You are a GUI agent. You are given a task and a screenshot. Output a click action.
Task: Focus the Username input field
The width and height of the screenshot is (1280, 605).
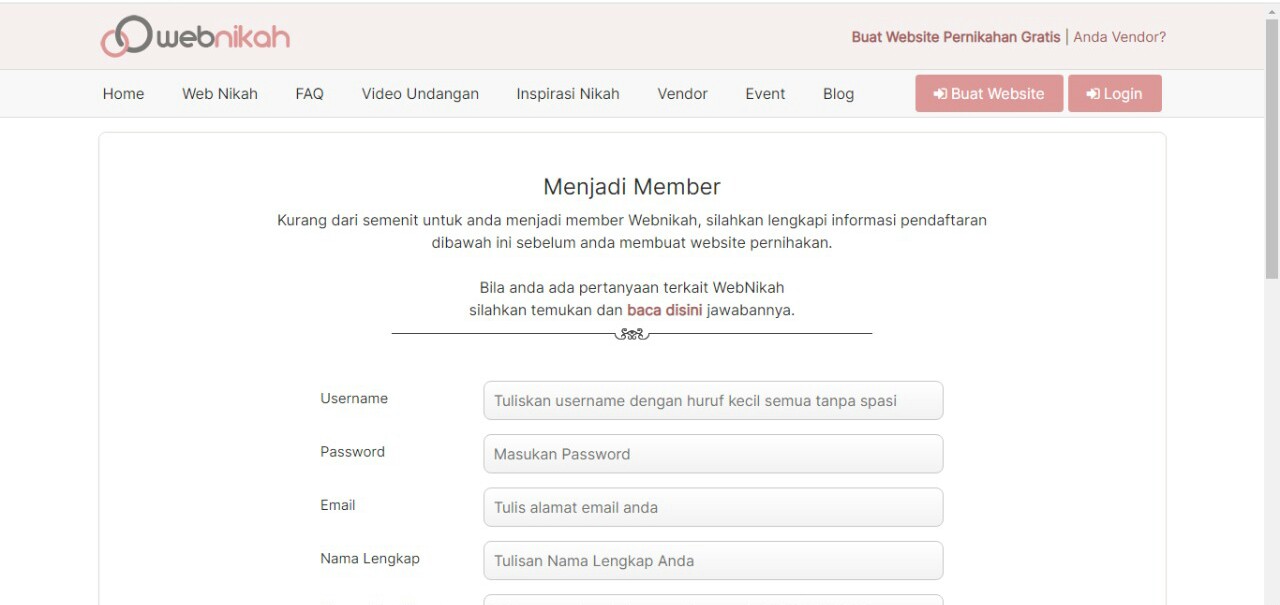(713, 400)
